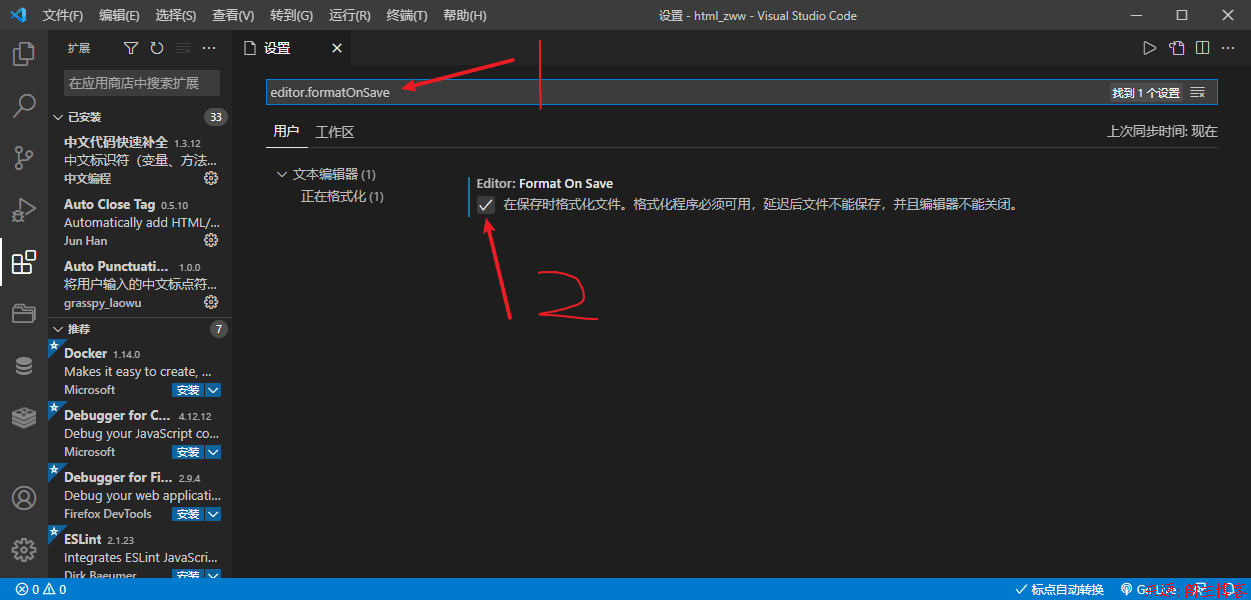Toggle the Format On Save checkbox

[x=486, y=205]
